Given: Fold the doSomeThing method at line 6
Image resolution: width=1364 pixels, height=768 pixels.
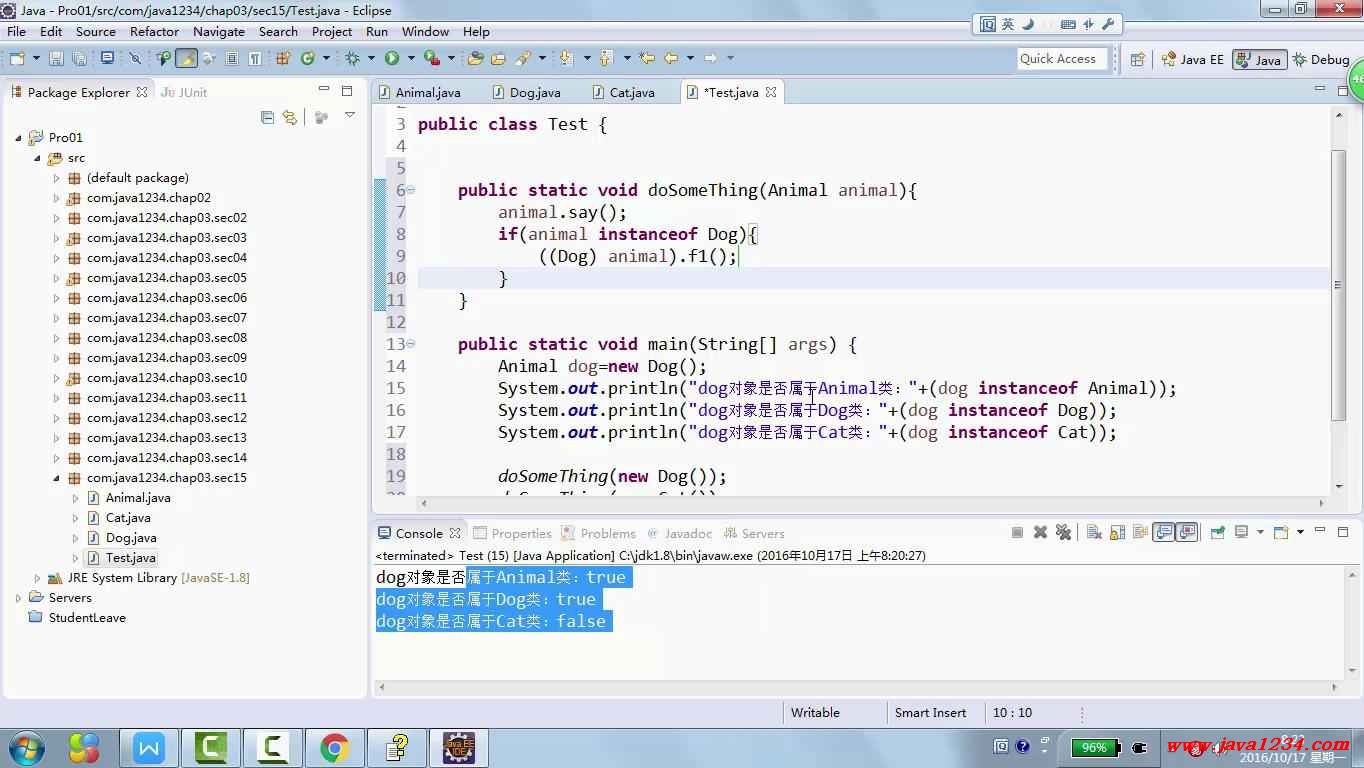Looking at the screenshot, I should point(411,190).
